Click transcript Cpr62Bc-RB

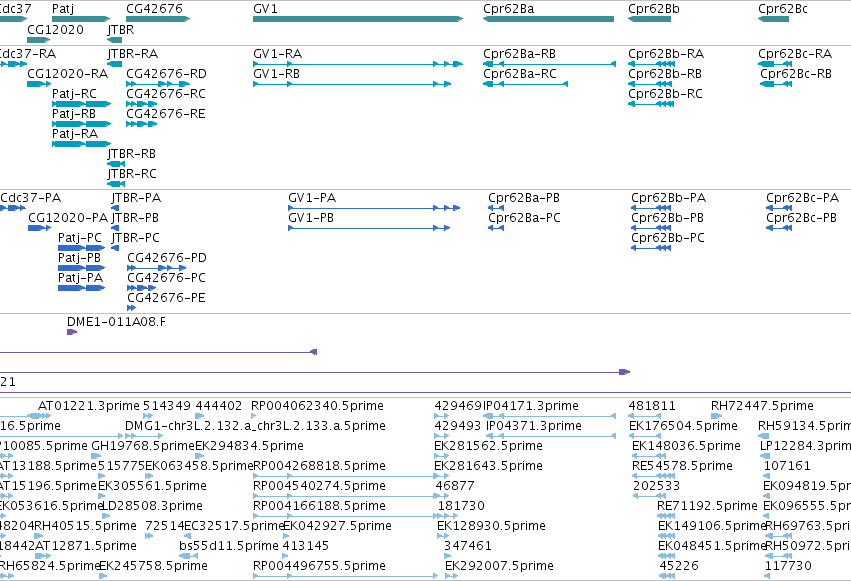[776, 84]
